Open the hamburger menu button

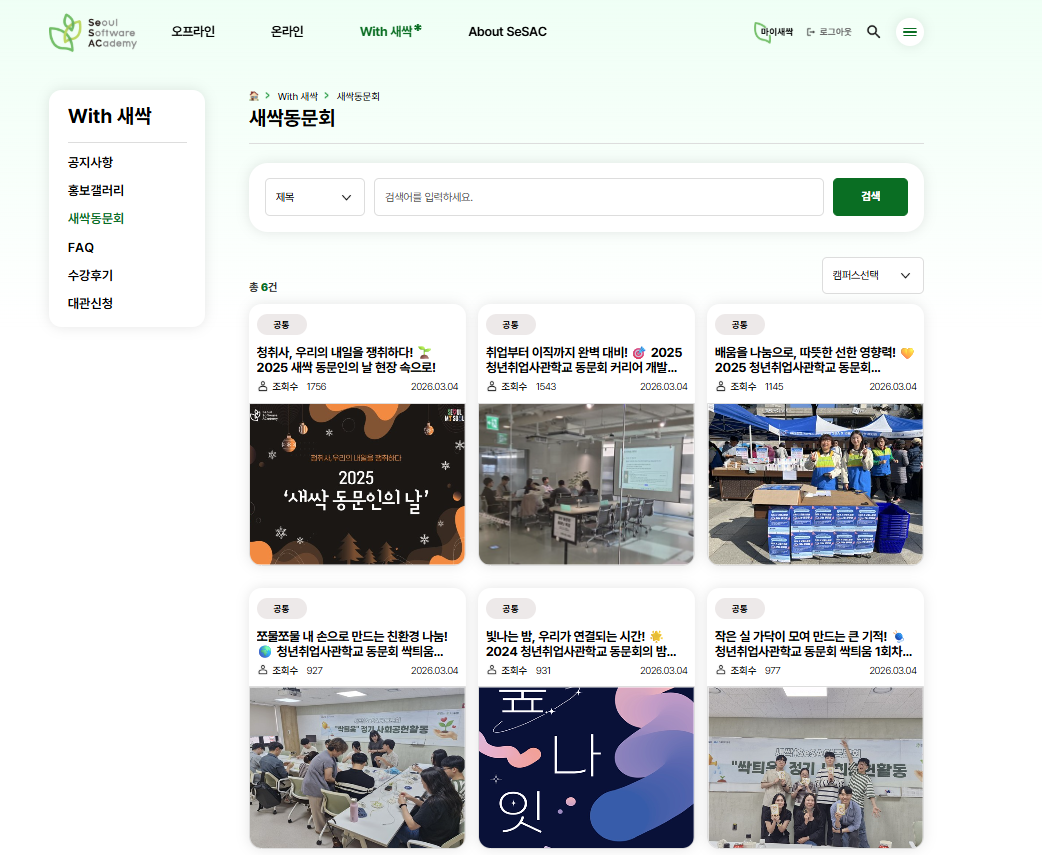point(910,32)
